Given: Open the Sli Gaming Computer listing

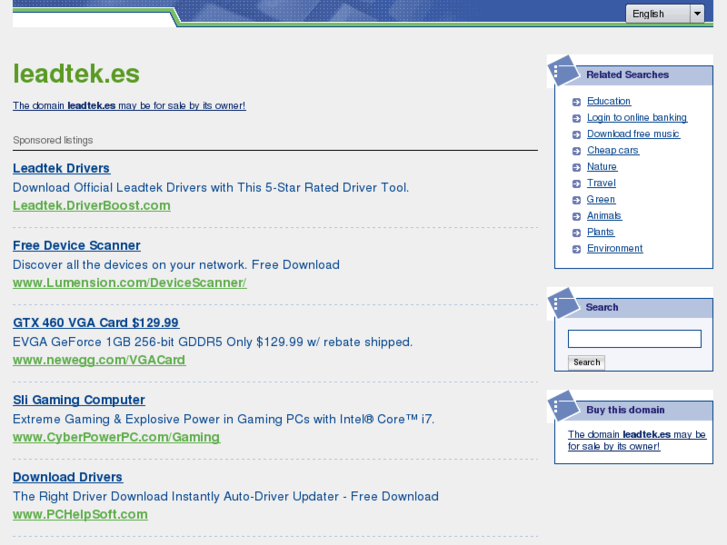Looking at the screenshot, I should coord(79,400).
